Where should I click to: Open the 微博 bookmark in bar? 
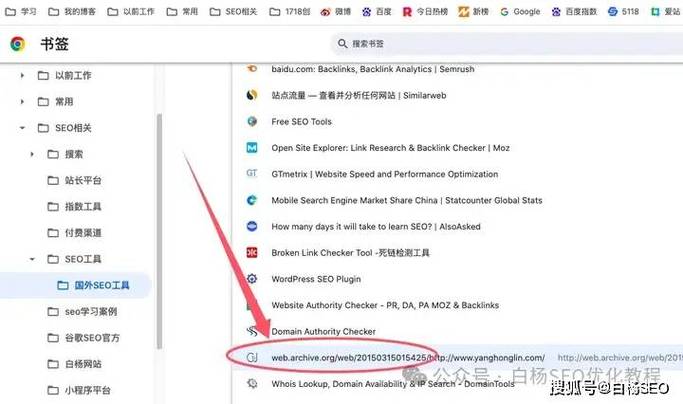point(335,12)
